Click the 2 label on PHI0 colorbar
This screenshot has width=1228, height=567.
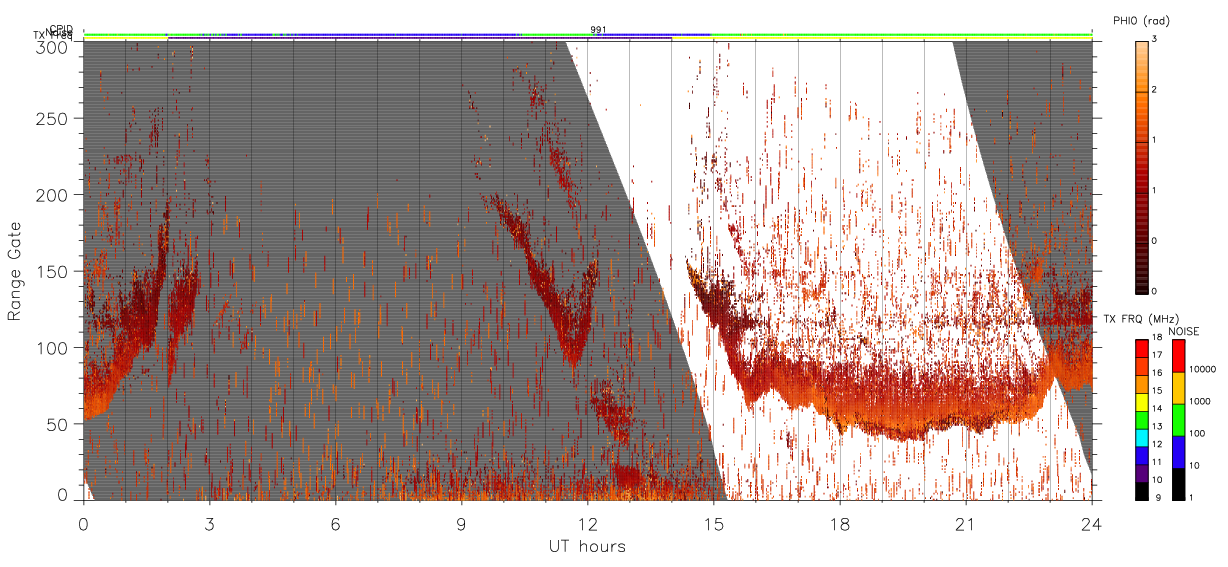1155,90
